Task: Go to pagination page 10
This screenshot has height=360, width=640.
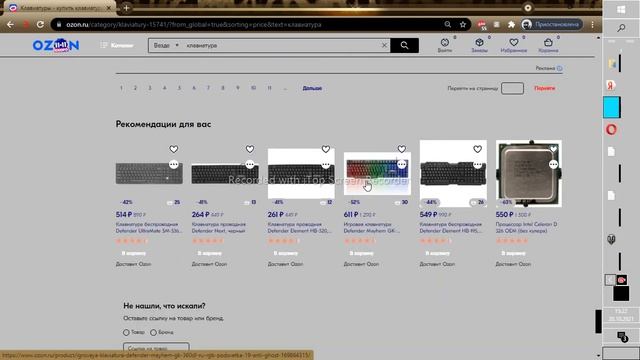Action: [x=253, y=88]
